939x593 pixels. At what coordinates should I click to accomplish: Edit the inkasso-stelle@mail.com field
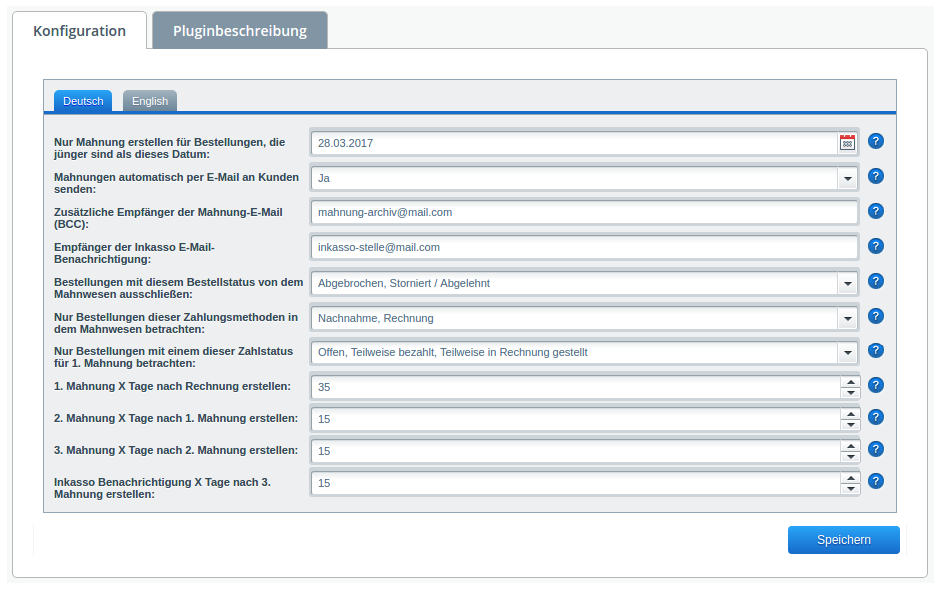point(584,247)
